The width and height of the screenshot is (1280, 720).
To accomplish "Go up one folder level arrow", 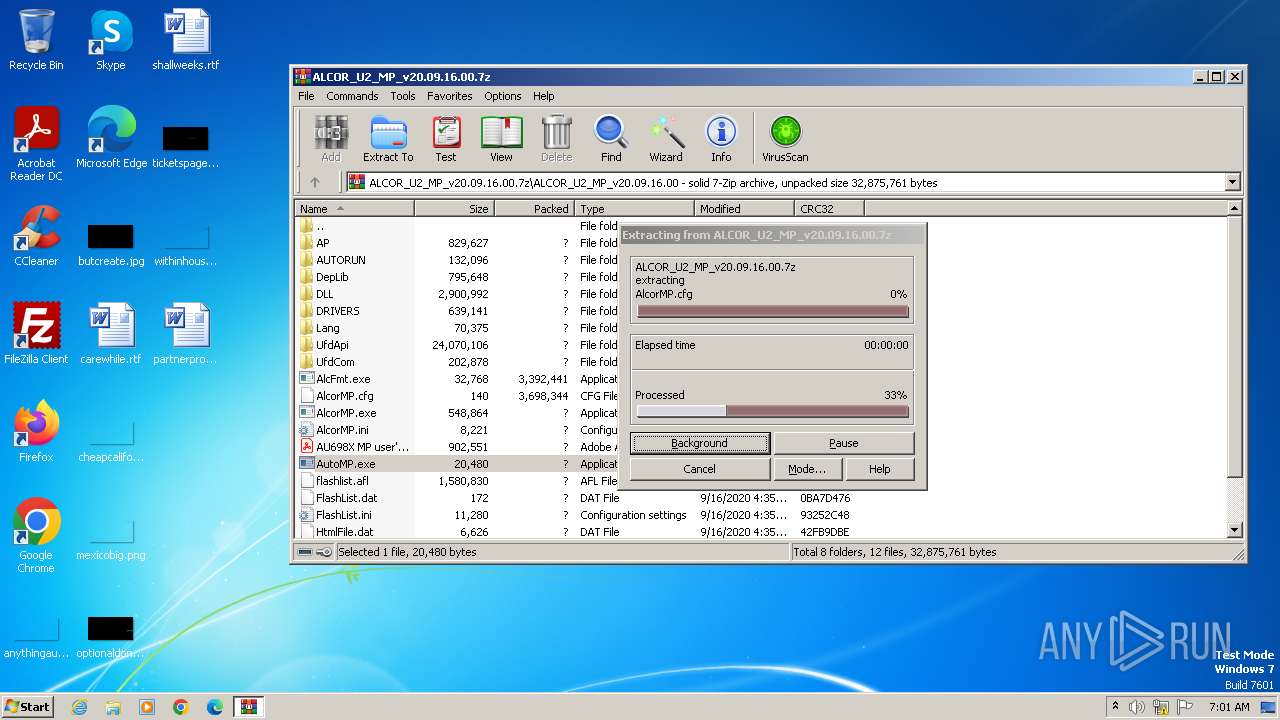I will [315, 182].
